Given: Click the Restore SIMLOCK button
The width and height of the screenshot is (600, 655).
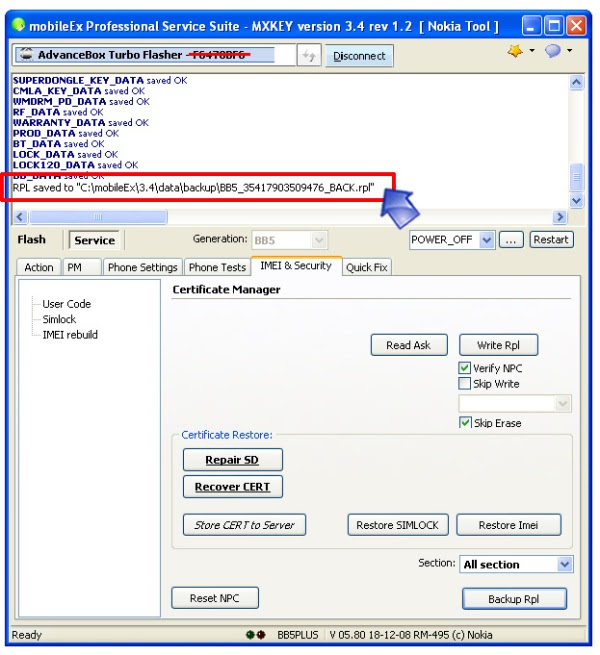Looking at the screenshot, I should point(397,525).
